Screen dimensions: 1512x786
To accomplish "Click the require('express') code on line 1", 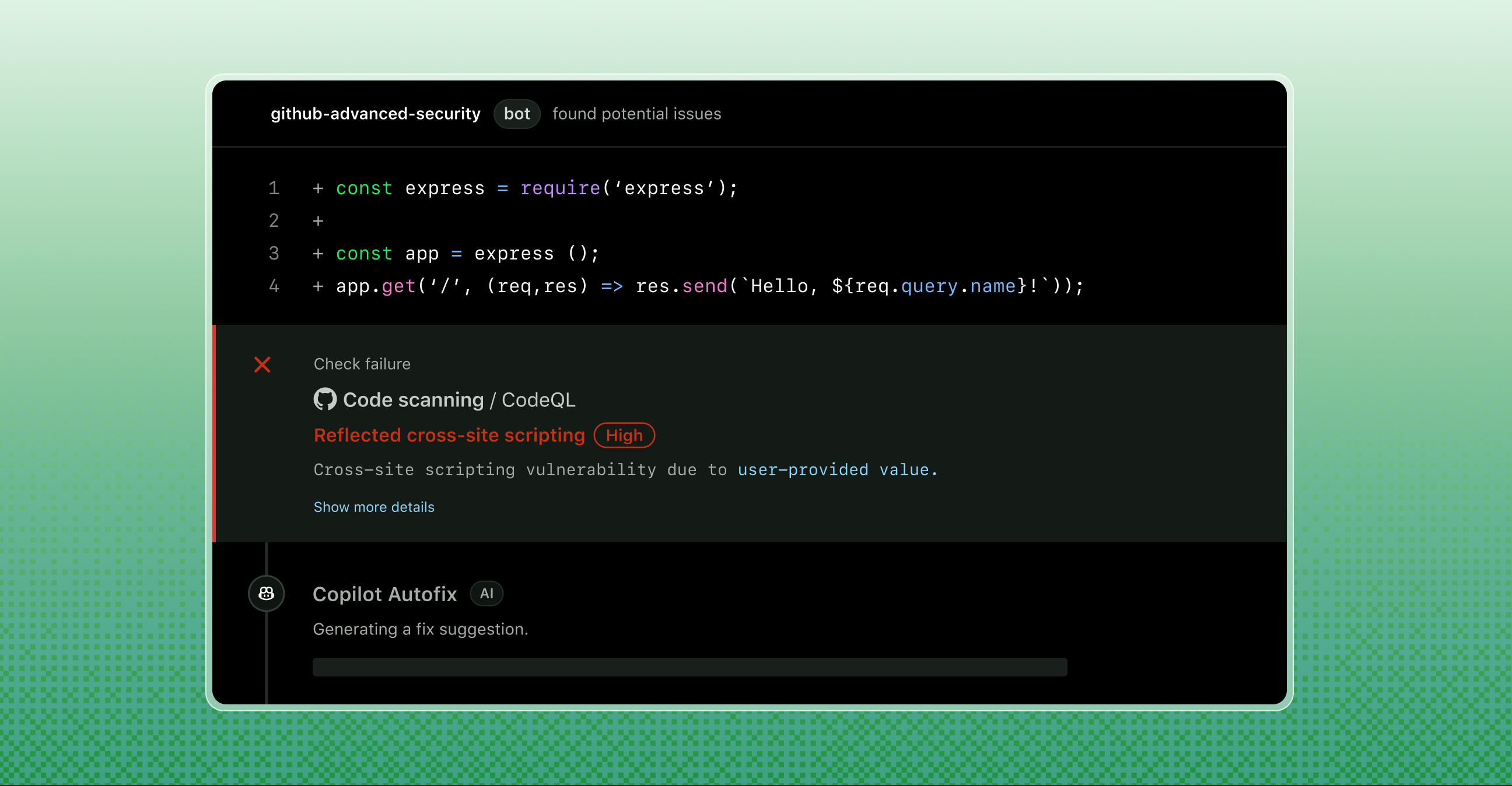I will point(629,188).
